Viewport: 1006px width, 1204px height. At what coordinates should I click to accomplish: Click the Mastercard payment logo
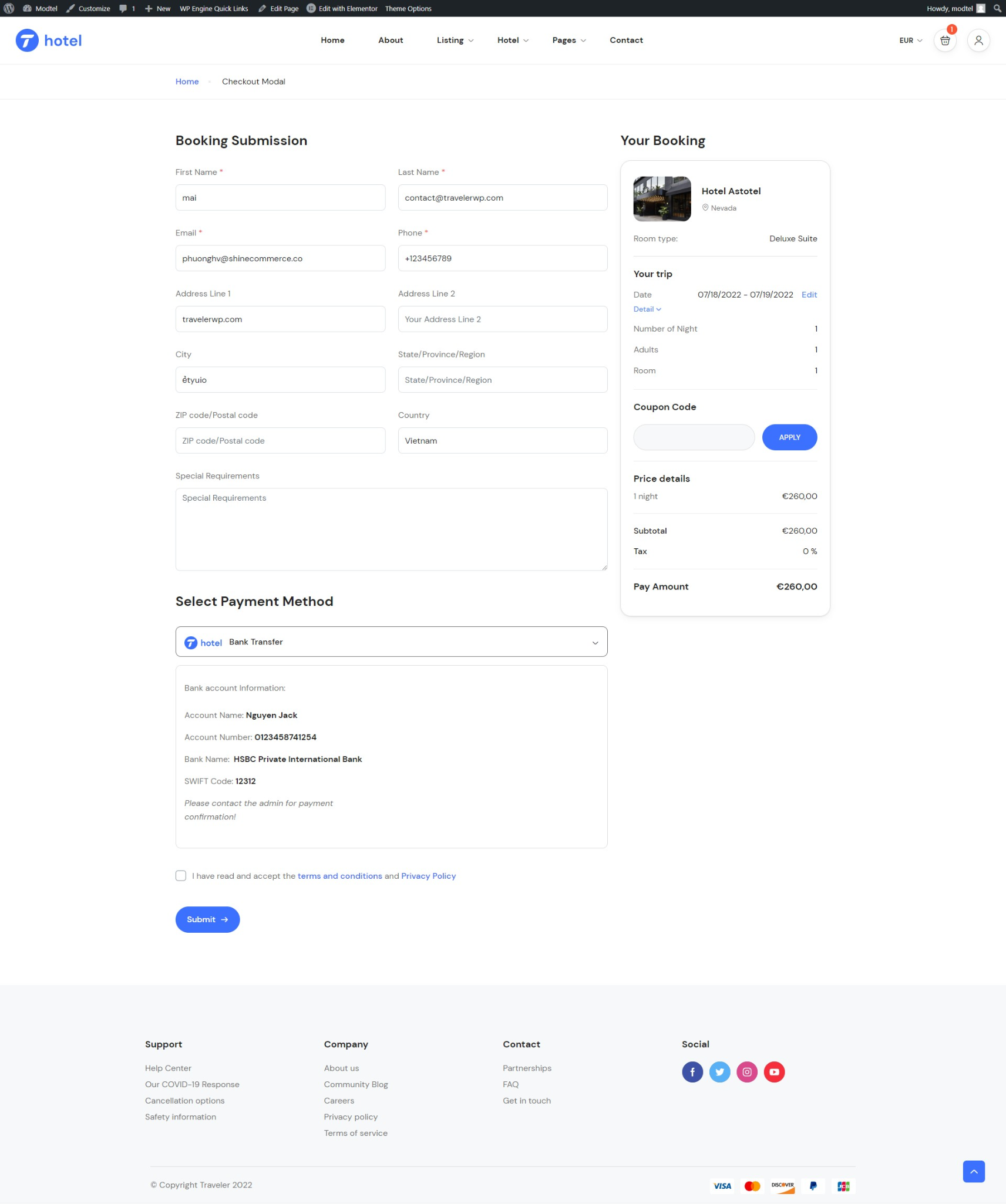pyautogui.click(x=752, y=1186)
